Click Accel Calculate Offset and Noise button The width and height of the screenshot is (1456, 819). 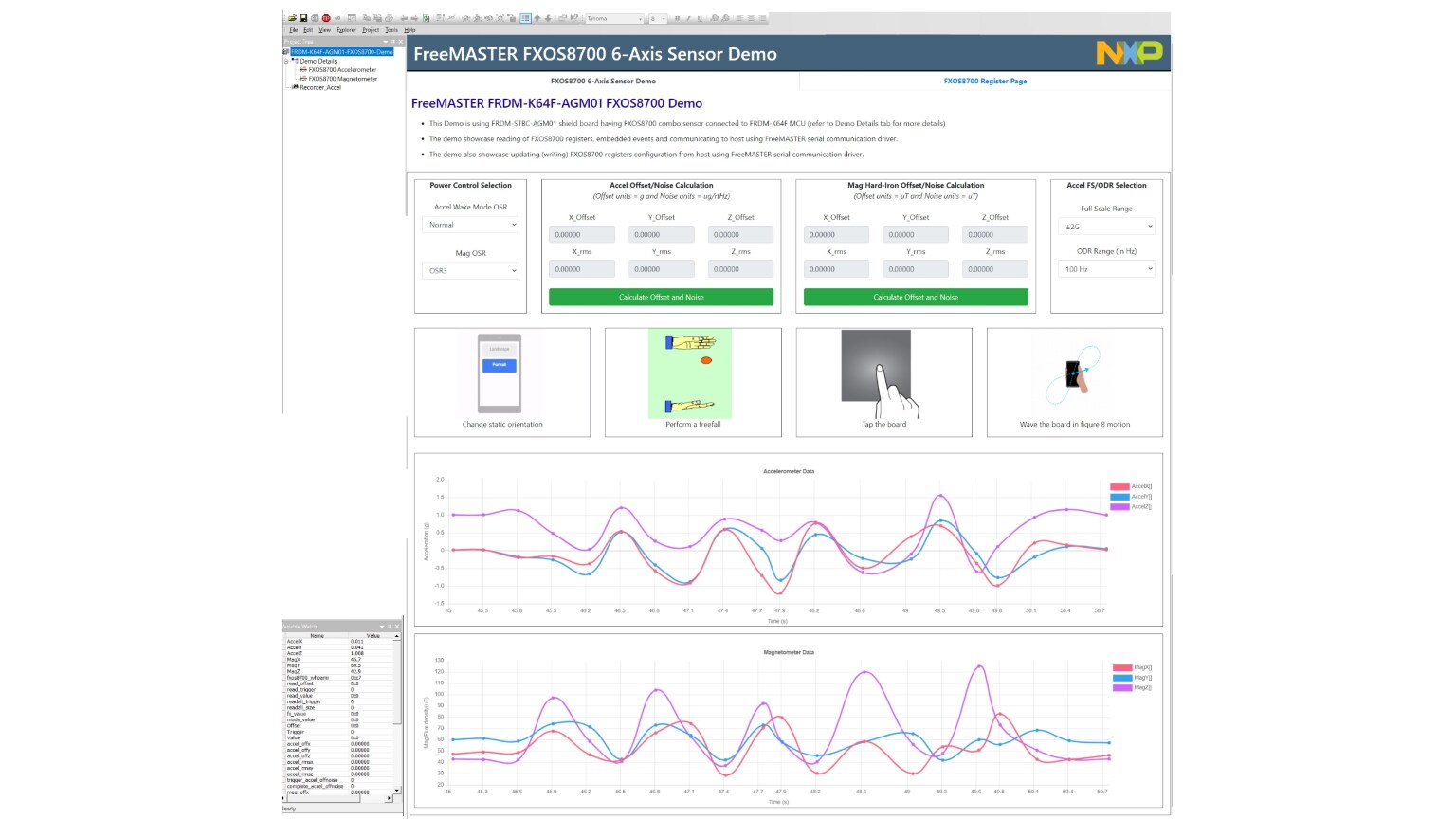tap(661, 297)
